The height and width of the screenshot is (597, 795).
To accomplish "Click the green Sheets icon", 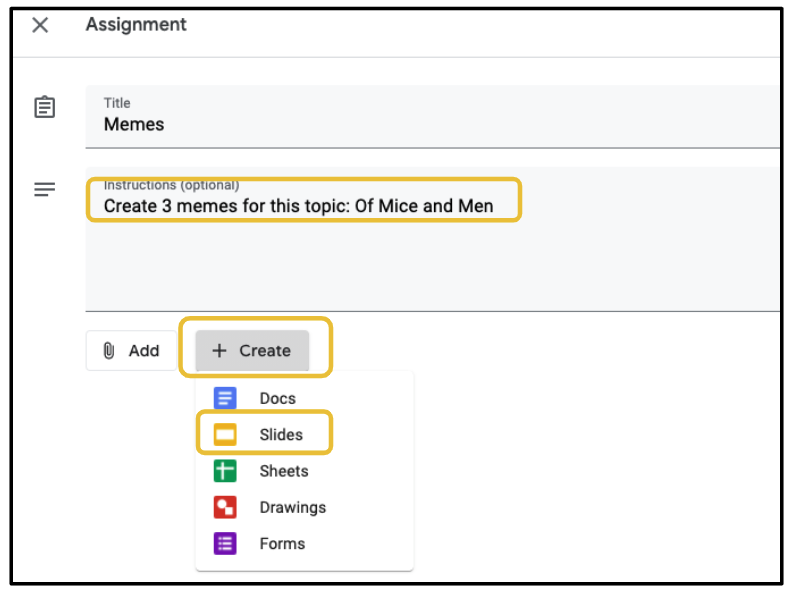I will 225,471.
